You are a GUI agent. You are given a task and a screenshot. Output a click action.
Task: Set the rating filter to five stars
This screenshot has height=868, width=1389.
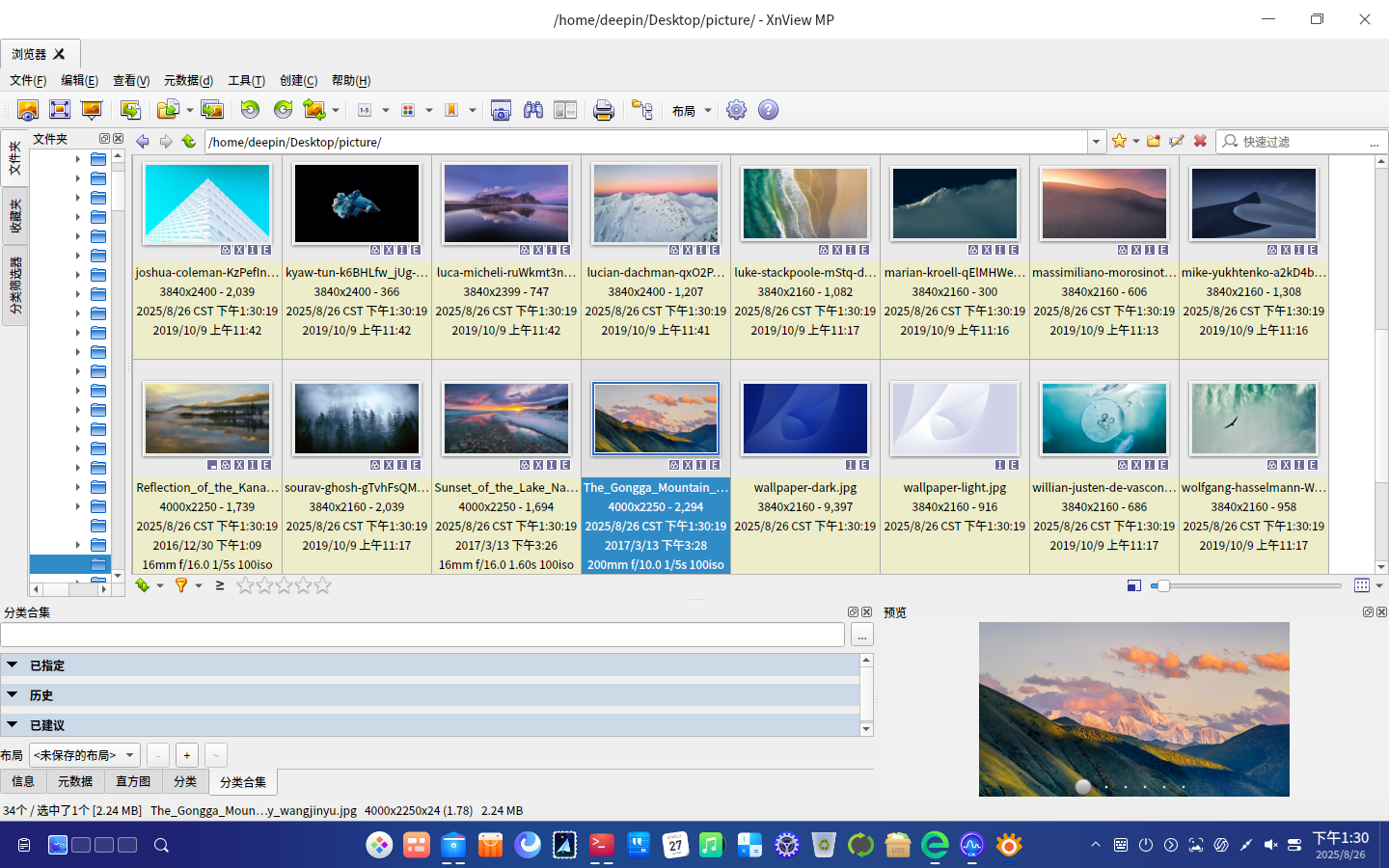point(322,585)
